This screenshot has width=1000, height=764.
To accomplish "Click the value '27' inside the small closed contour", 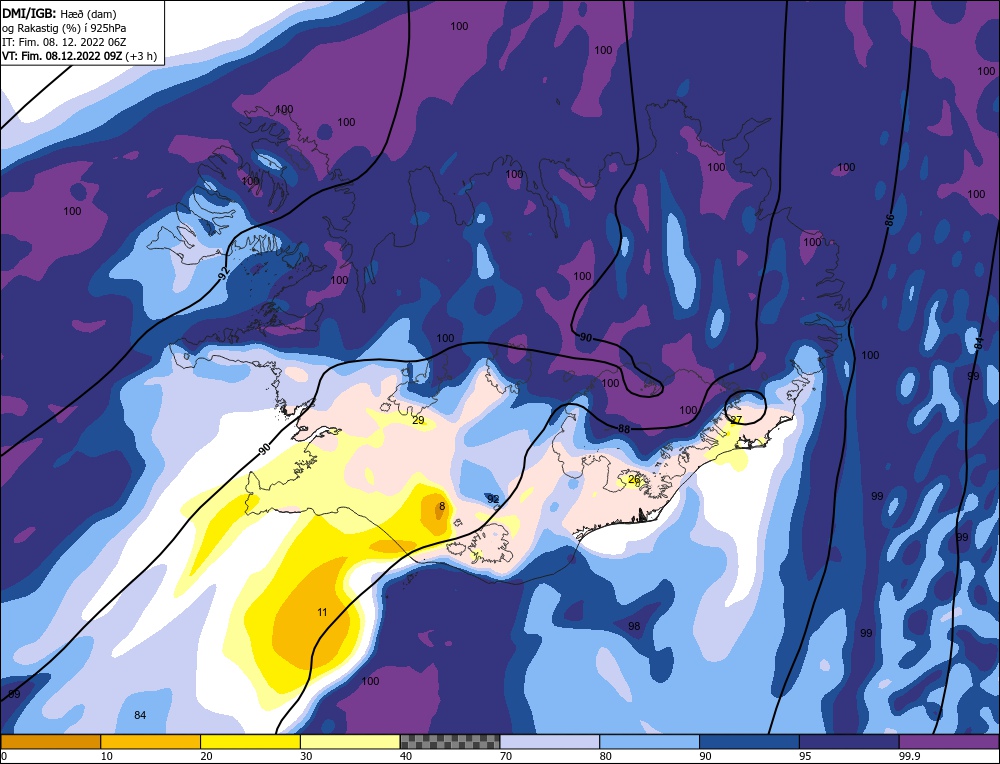I will coord(736,420).
